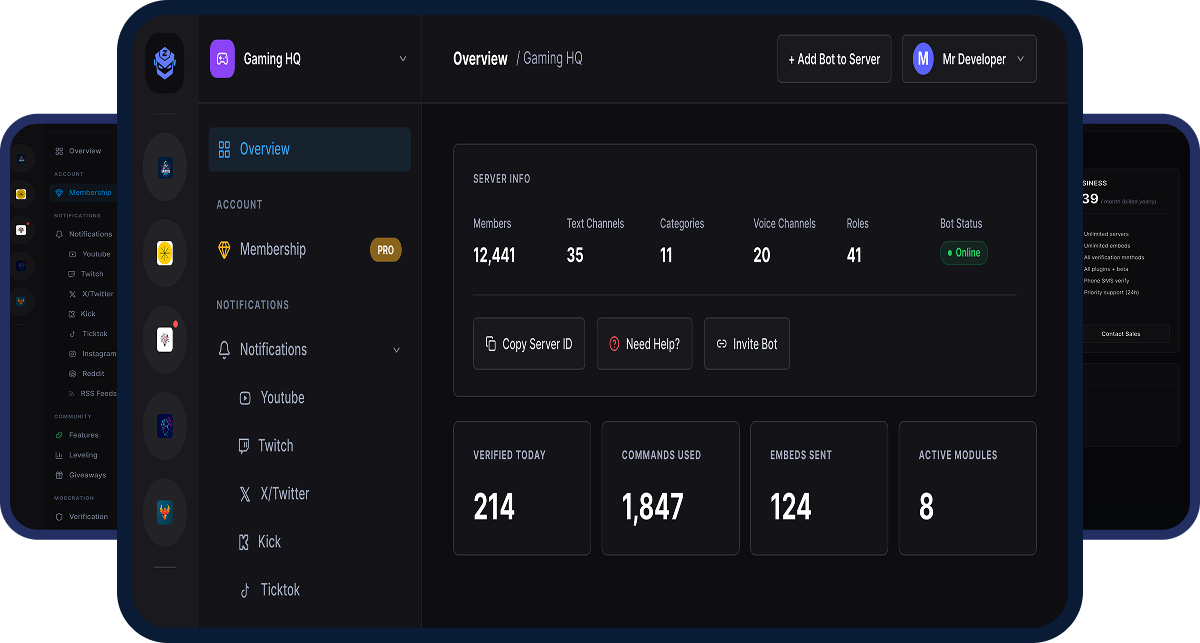Click the Add Bot to Server button
The height and width of the screenshot is (643, 1200).
click(x=834, y=59)
